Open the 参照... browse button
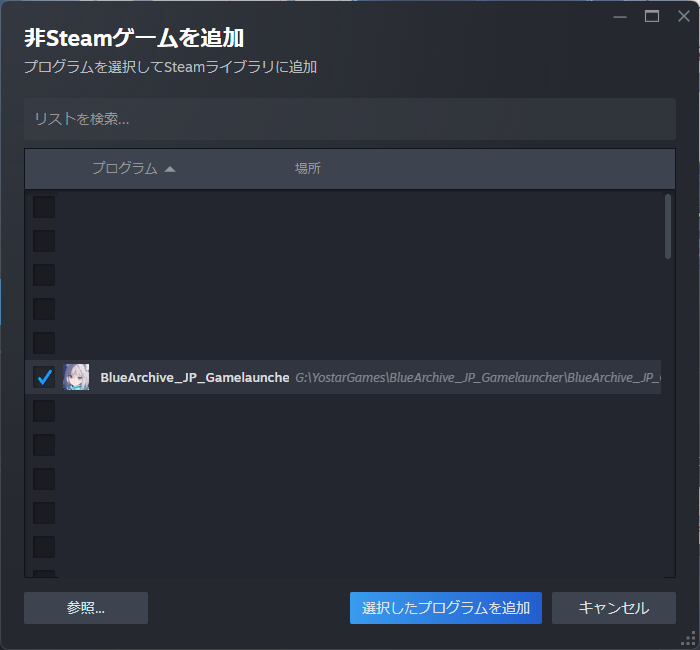700x650 pixels. [86, 608]
